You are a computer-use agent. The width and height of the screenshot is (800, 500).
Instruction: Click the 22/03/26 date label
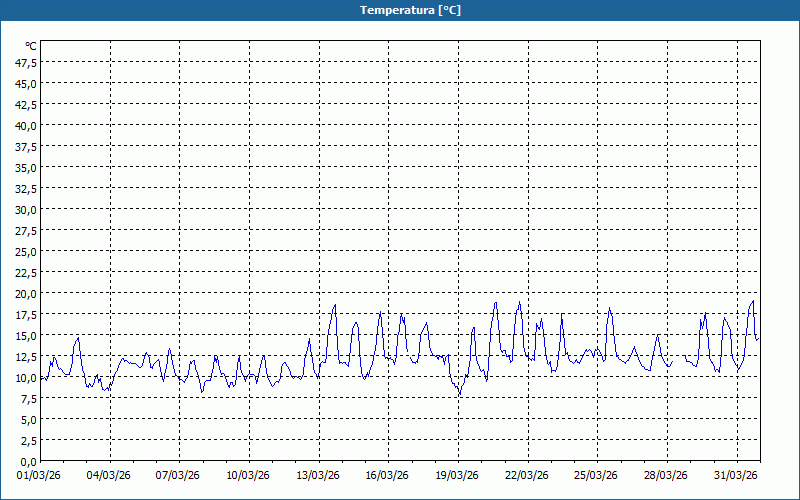tap(527, 476)
